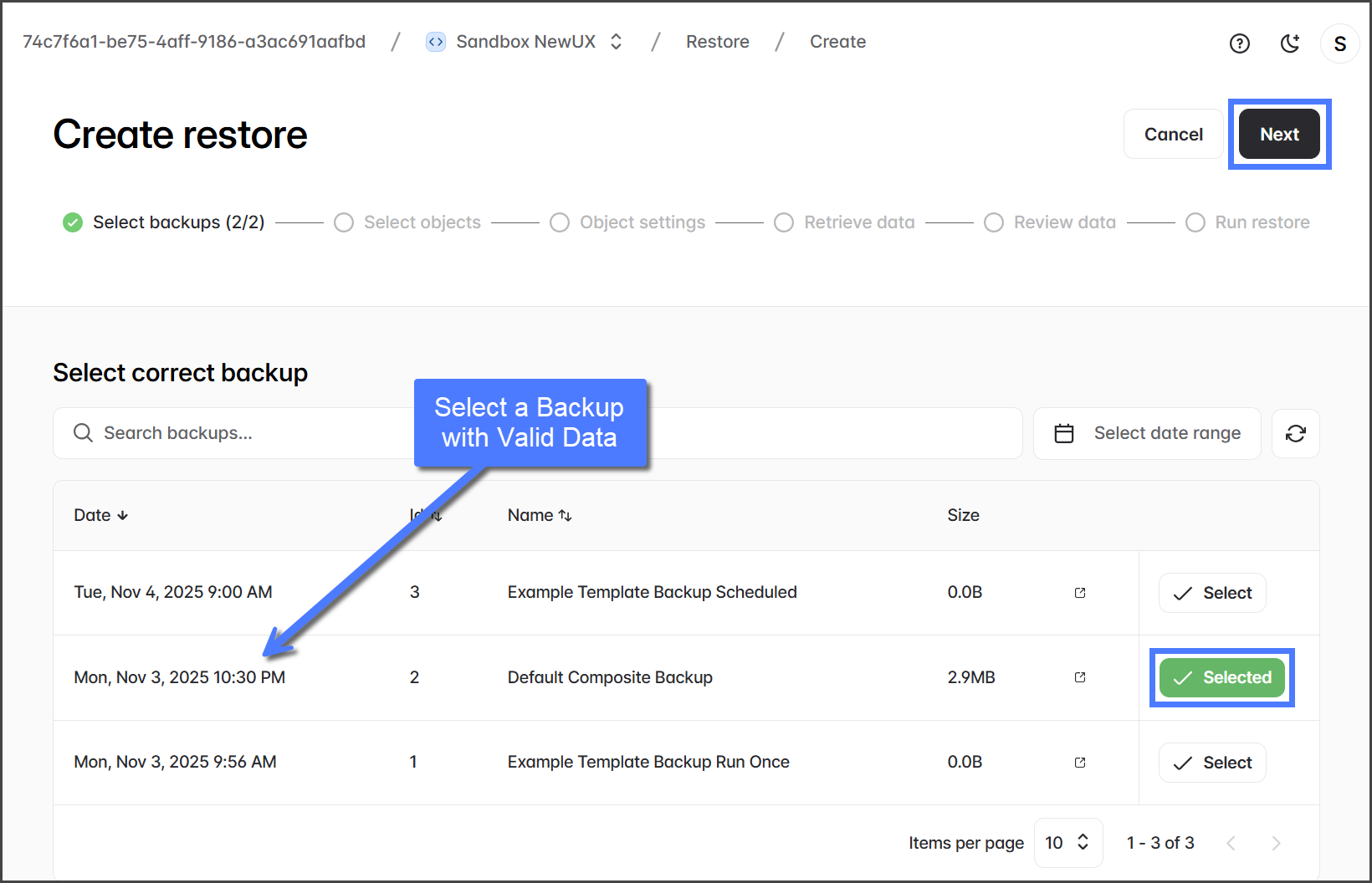Image resolution: width=1372 pixels, height=883 pixels.
Task: Open the help question mark icon
Action: [x=1239, y=43]
